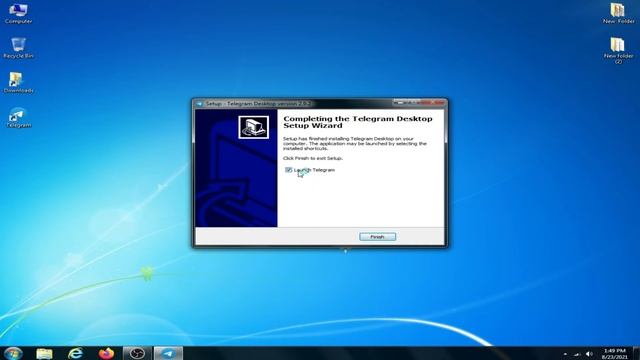640x360 pixels.
Task: Open the Computer desktop icon
Action: (x=18, y=13)
